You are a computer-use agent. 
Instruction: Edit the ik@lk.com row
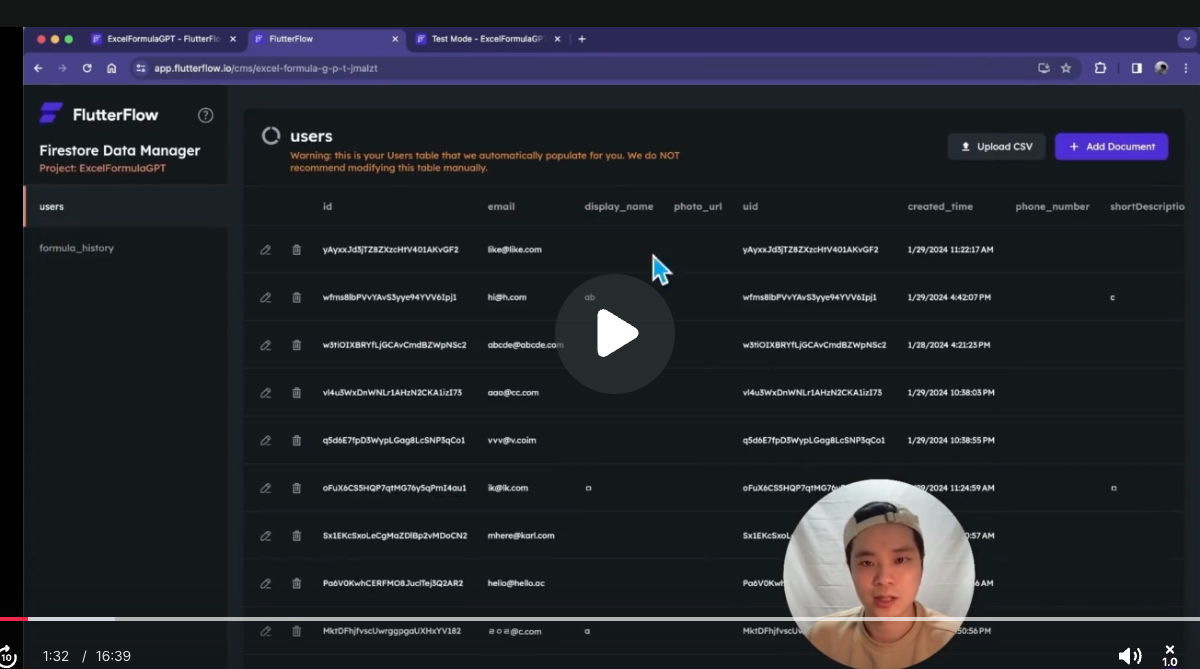(265, 488)
